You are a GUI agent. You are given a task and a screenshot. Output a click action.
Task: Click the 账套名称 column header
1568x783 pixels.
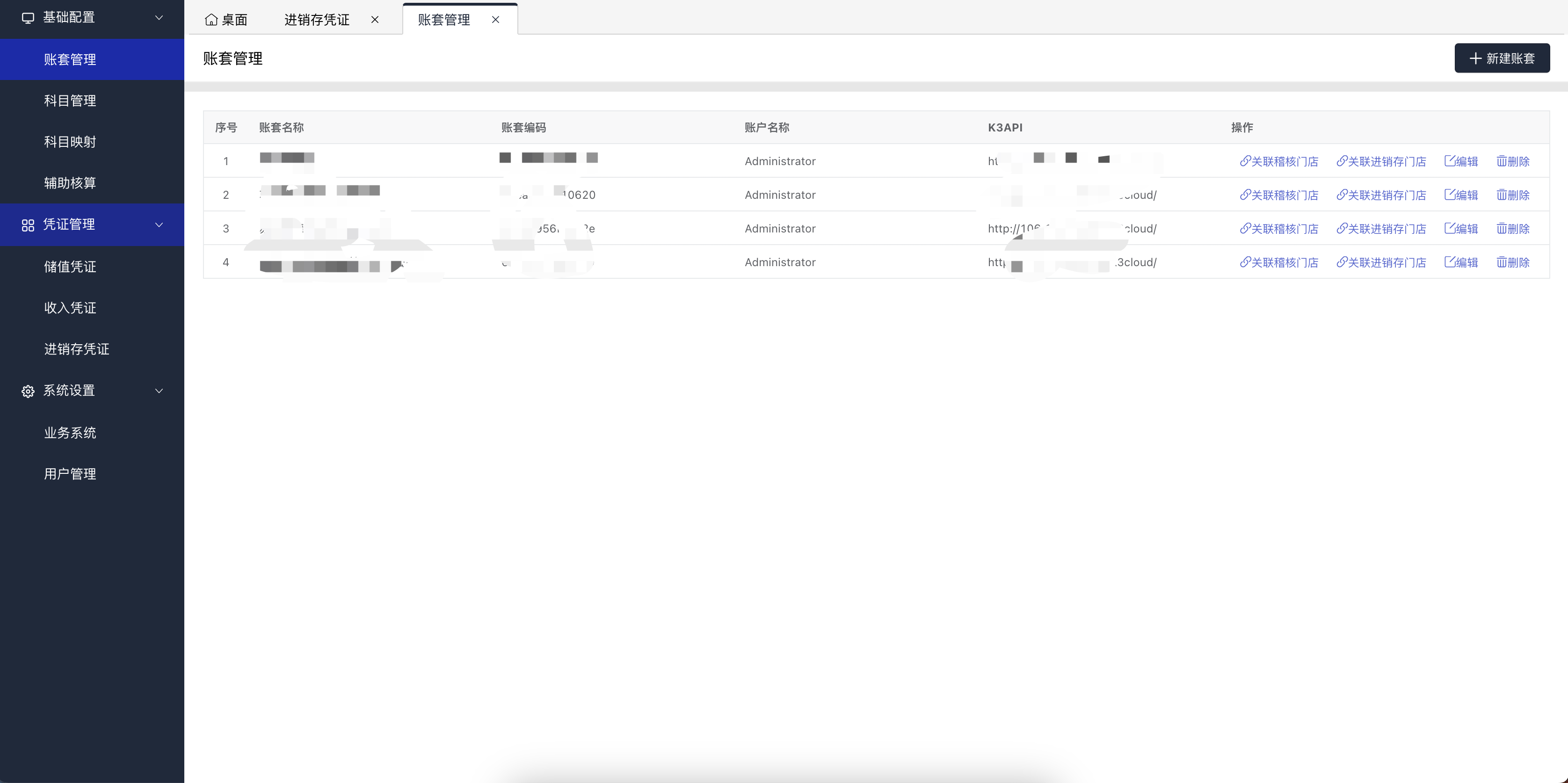[x=281, y=127]
